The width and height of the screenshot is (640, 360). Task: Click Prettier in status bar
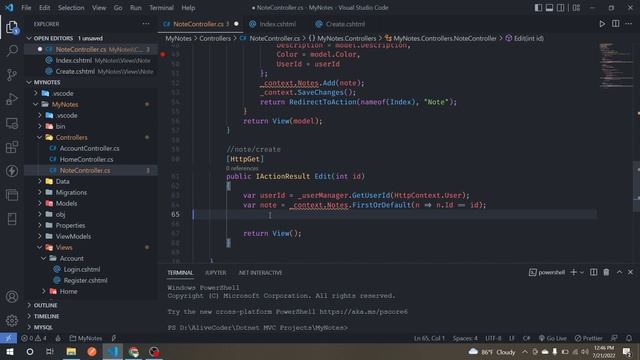pos(588,338)
